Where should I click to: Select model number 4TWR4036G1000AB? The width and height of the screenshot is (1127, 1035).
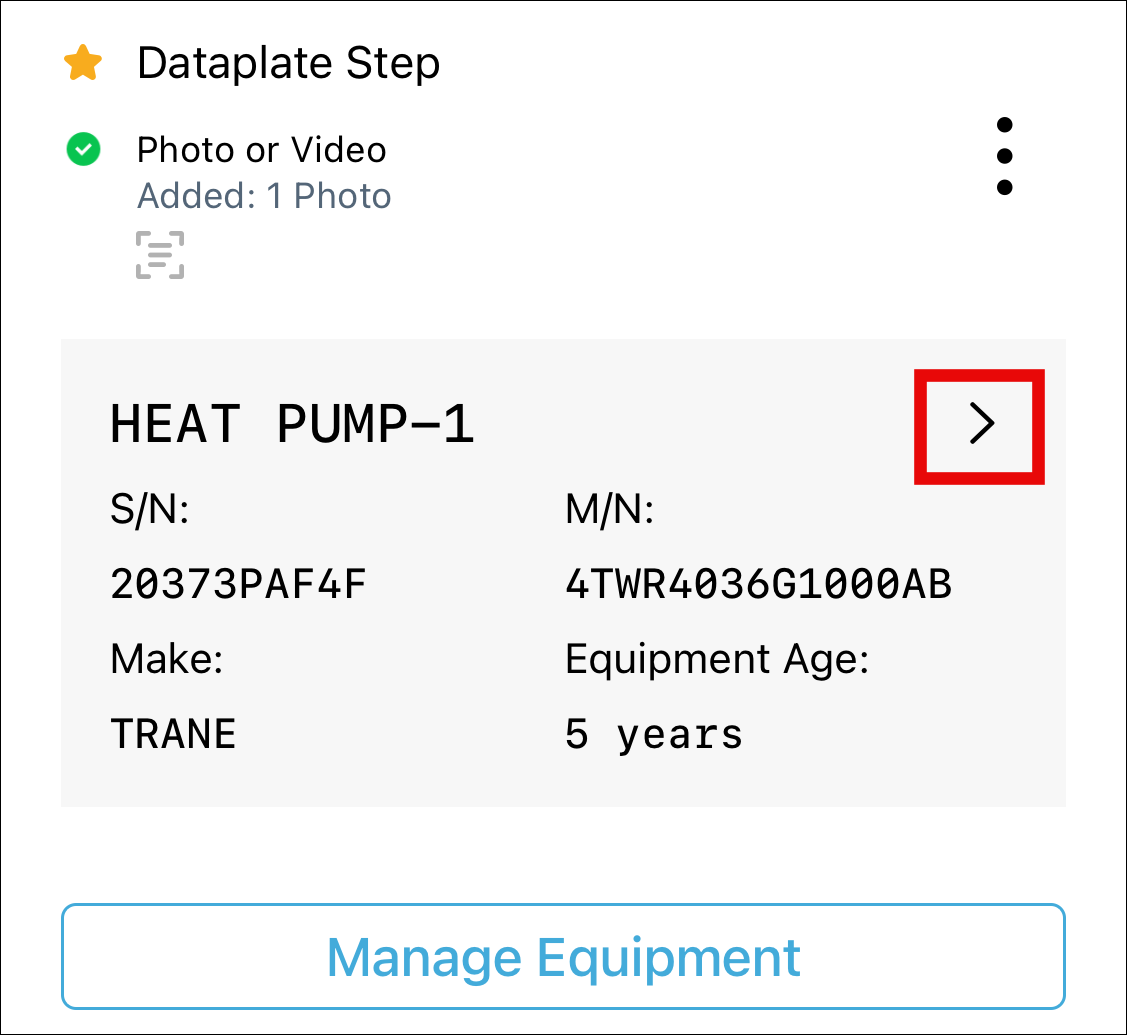tap(758, 584)
